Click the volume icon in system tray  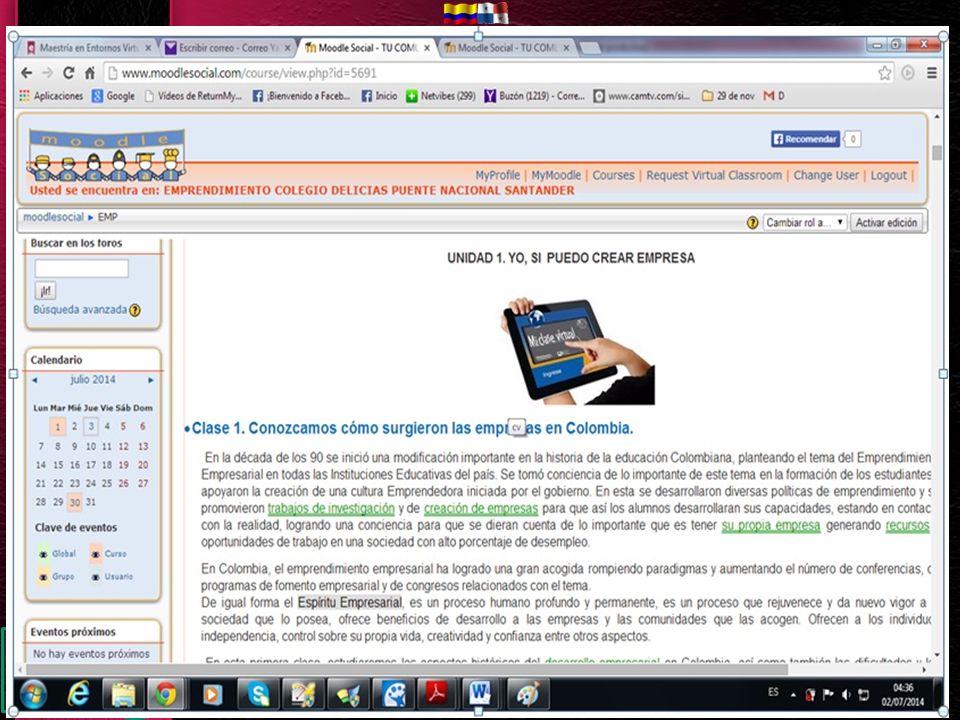click(x=846, y=694)
